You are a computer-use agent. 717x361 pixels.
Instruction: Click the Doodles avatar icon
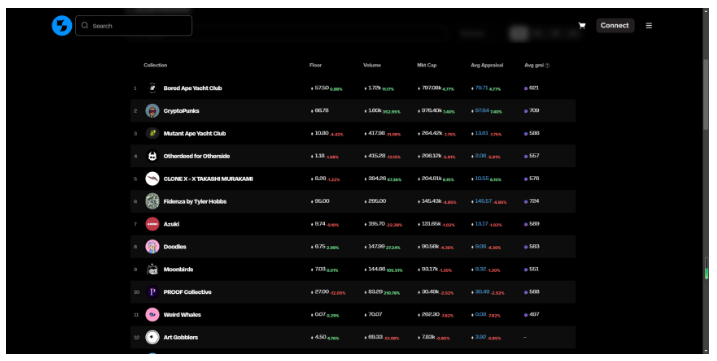152,247
